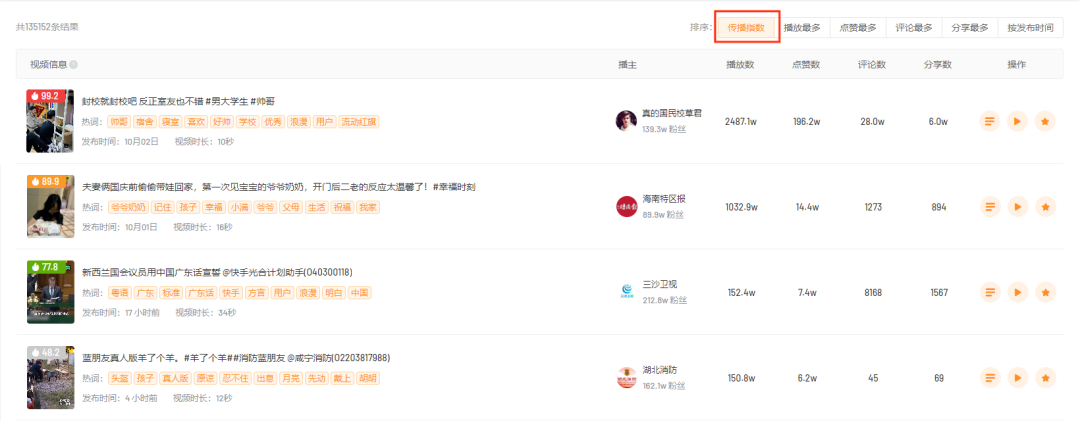1080x421 pixels.
Task: Sort results by 传播指数
Action: 747,28
